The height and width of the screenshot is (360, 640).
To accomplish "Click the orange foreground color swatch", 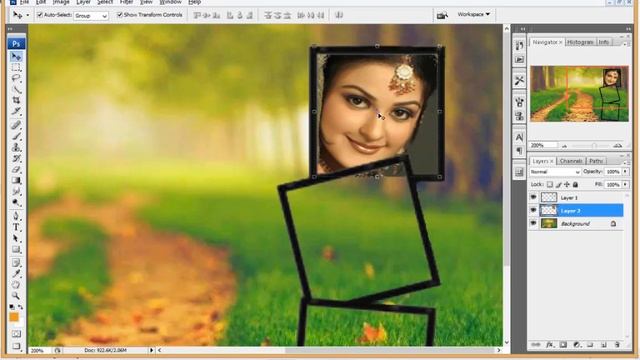I will tap(14, 317).
